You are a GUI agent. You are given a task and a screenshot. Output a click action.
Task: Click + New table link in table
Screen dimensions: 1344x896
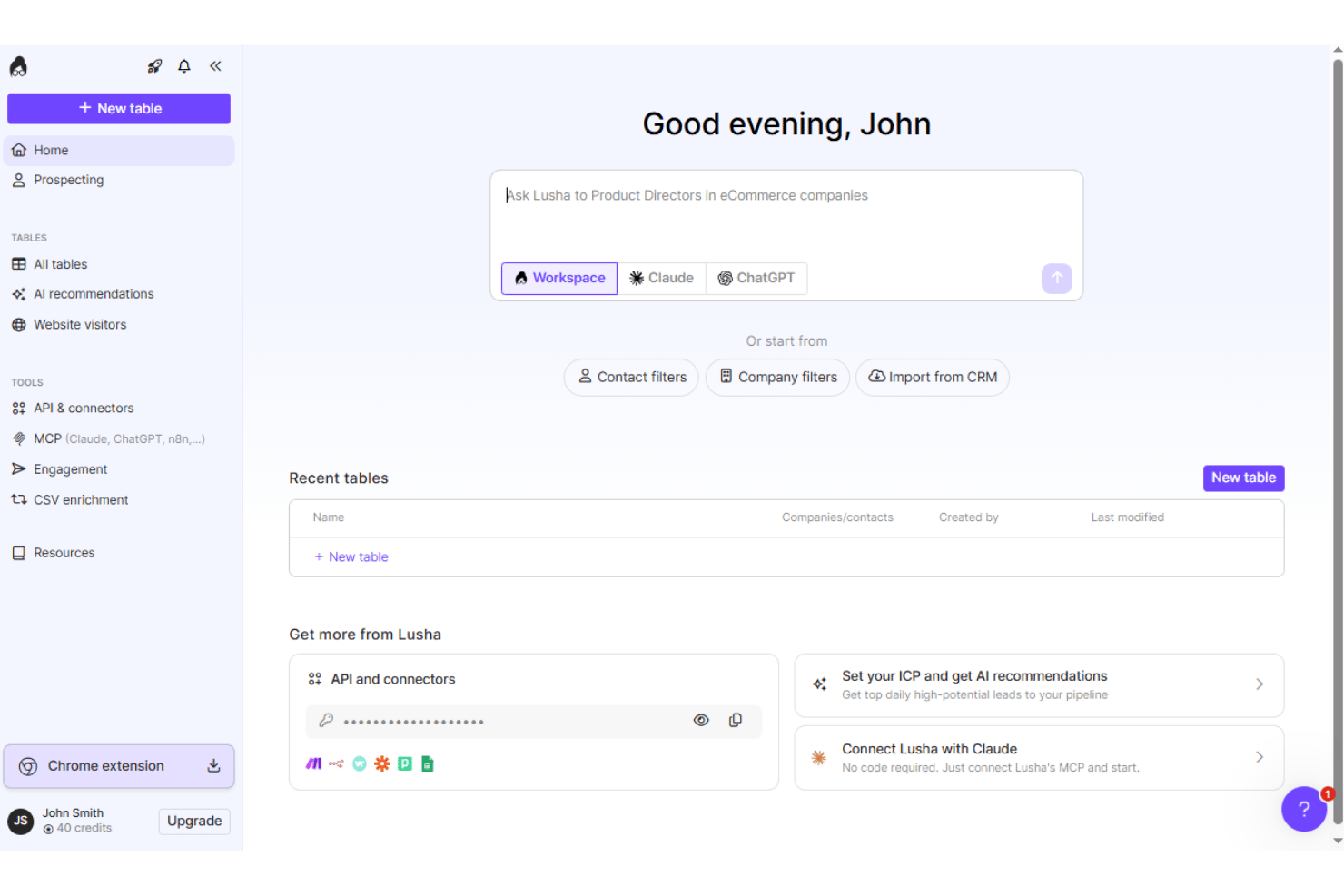(351, 557)
